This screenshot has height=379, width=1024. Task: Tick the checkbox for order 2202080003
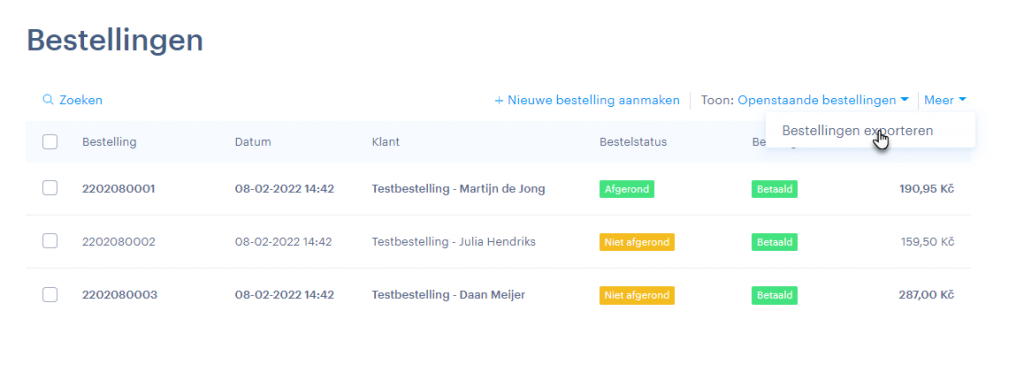50,295
